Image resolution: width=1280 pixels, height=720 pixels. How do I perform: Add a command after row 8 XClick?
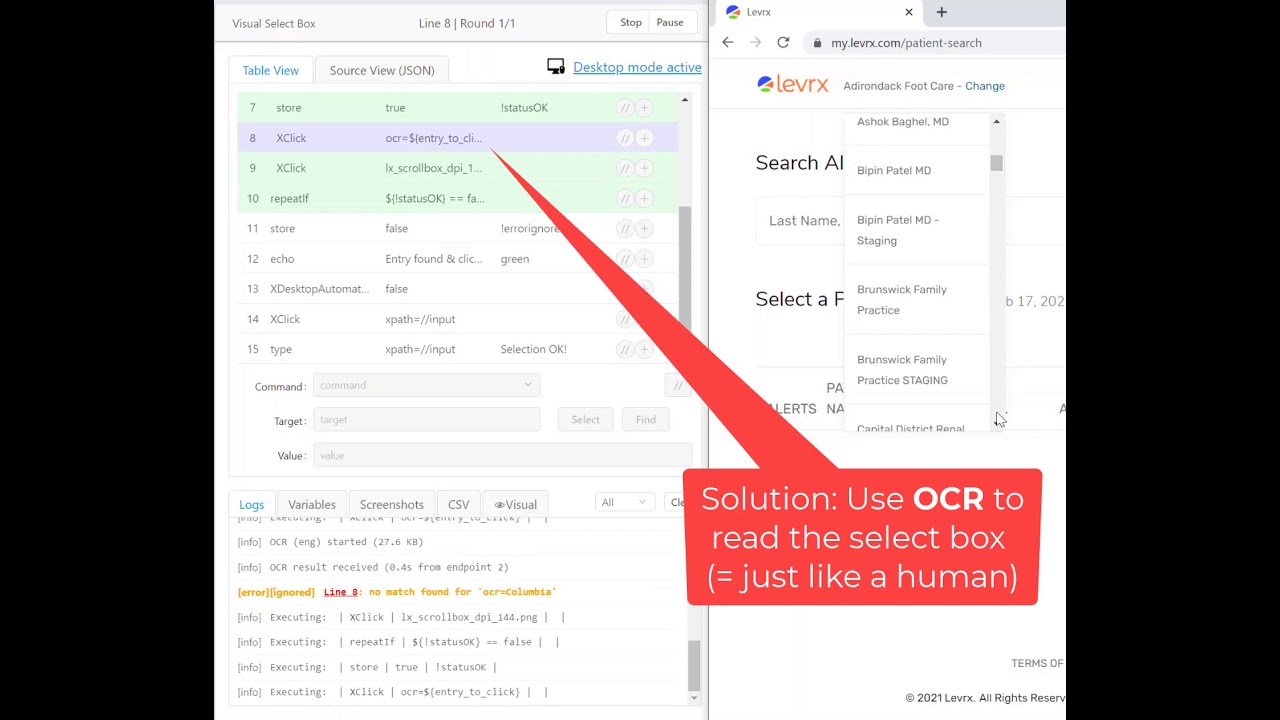click(644, 138)
